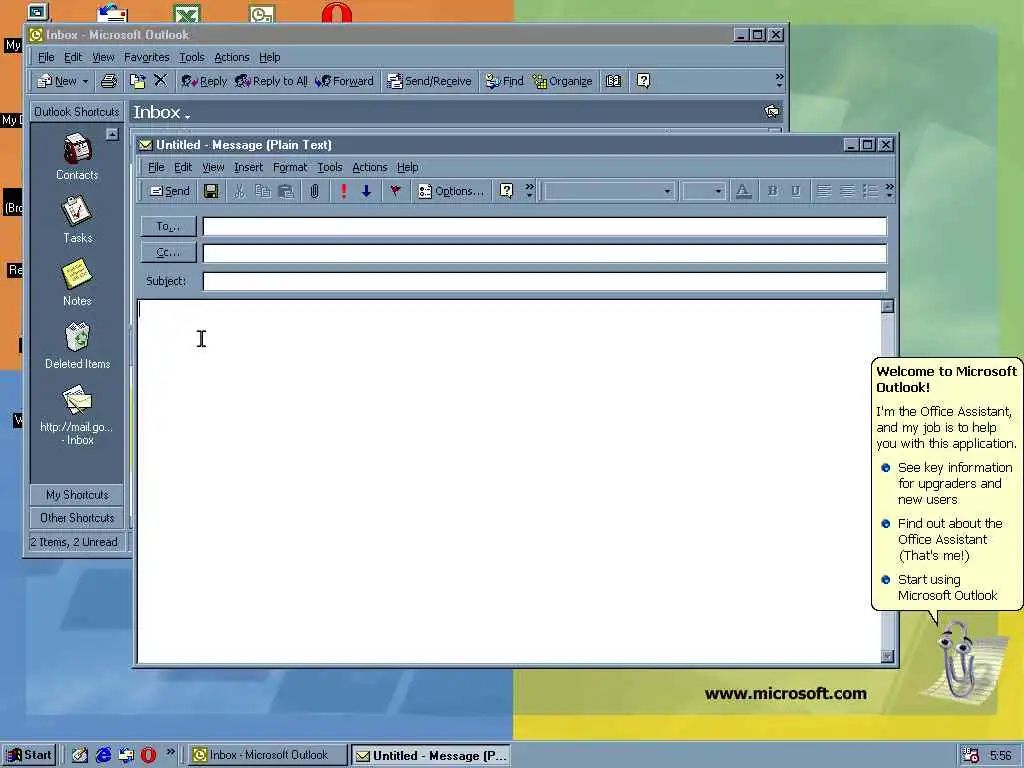The height and width of the screenshot is (768, 1024).
Task: Select 'See key information for upgraders' option
Action: click(x=947, y=483)
